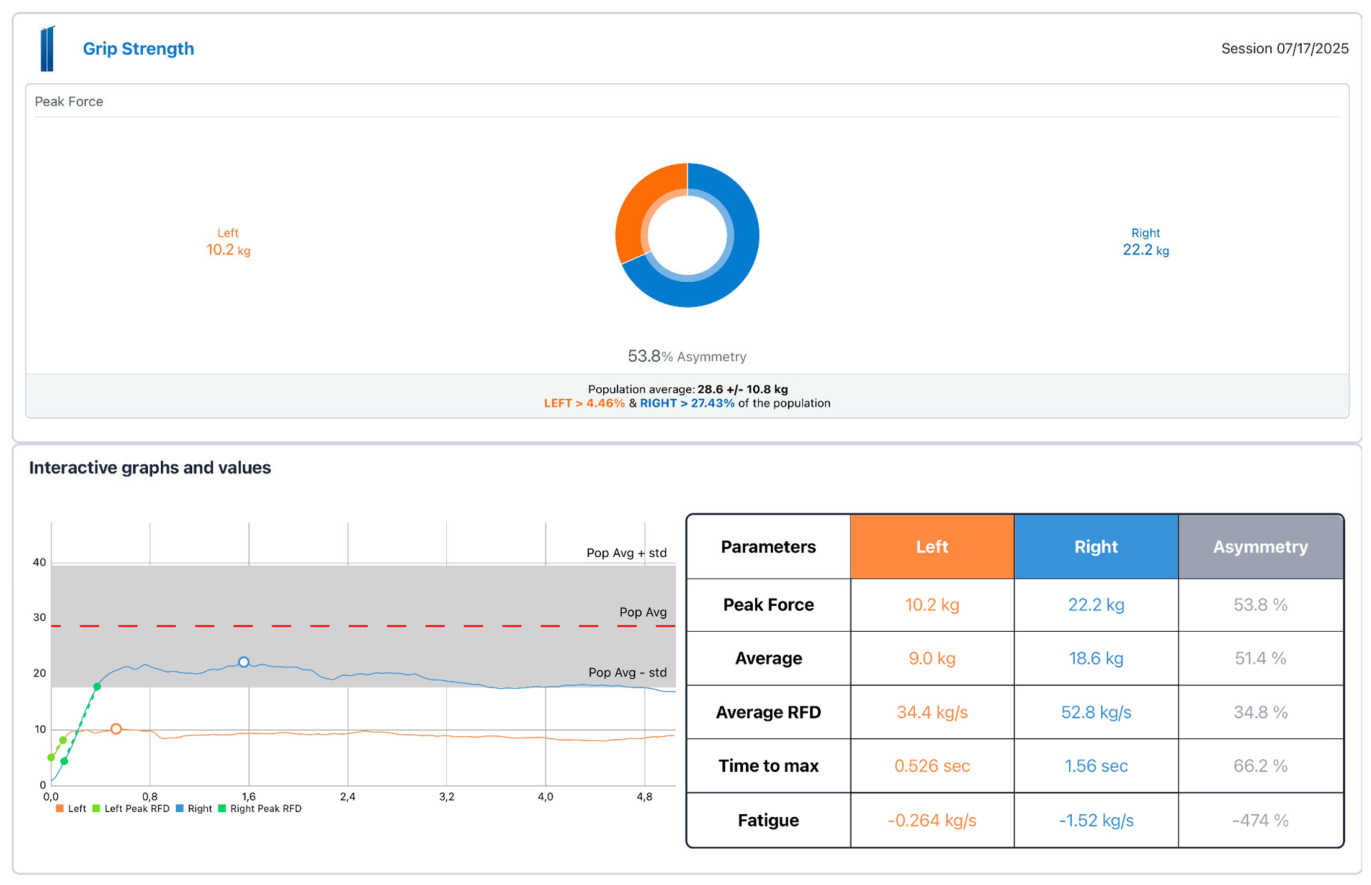1371x885 pixels.
Task: Click the Grip Strength title link
Action: point(138,49)
